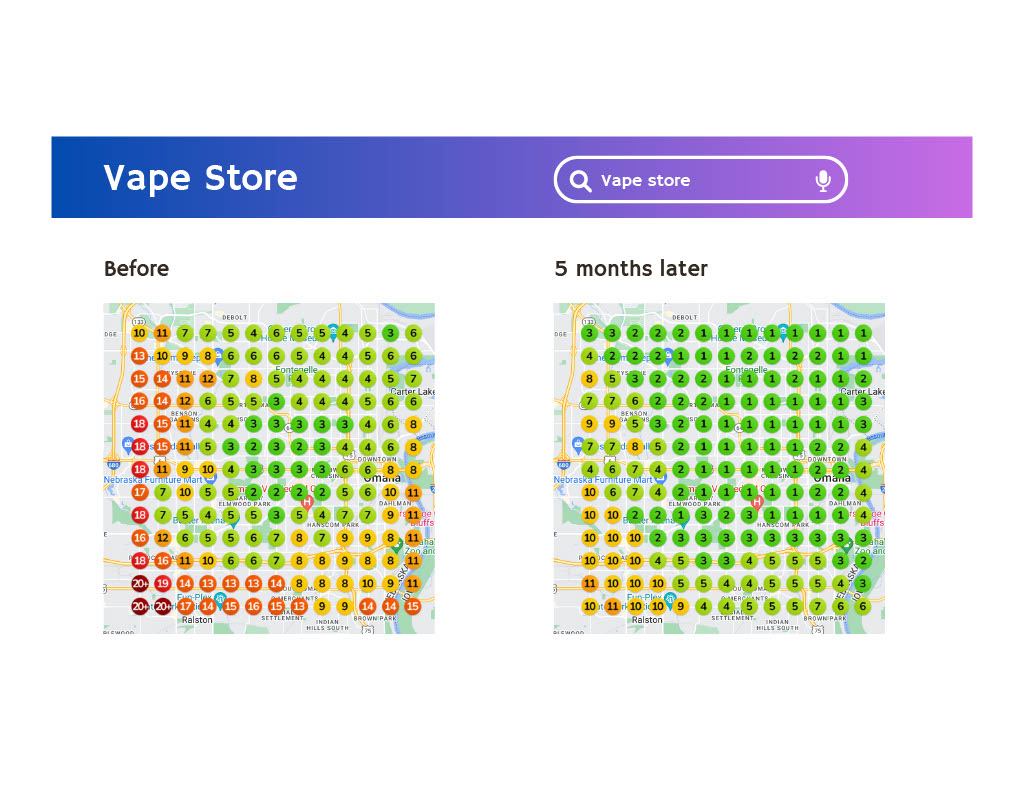
Task: Click the teal museum pin atop Before map
Action: coord(333,330)
